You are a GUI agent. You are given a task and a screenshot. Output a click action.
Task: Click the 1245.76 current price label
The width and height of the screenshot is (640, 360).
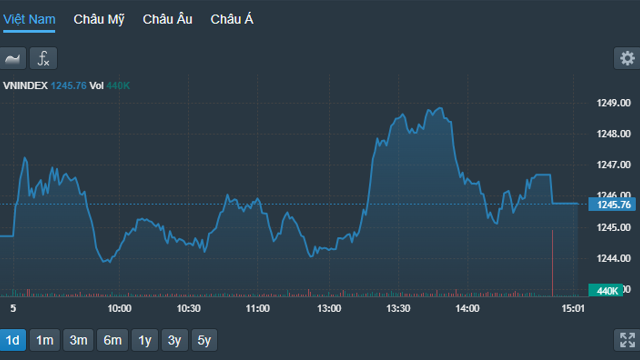pyautogui.click(x=612, y=204)
